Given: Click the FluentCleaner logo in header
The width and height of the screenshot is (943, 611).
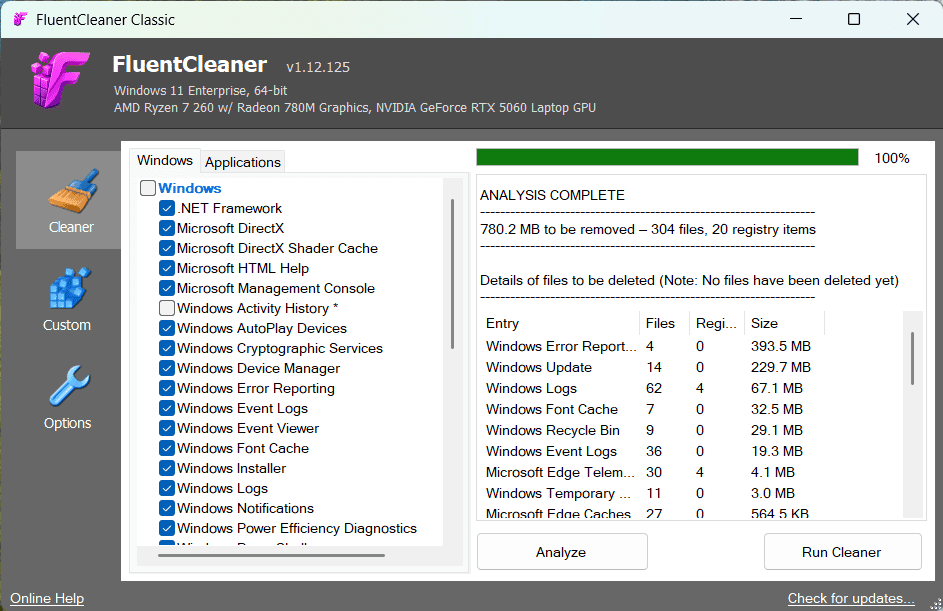Looking at the screenshot, I should coord(61,80).
